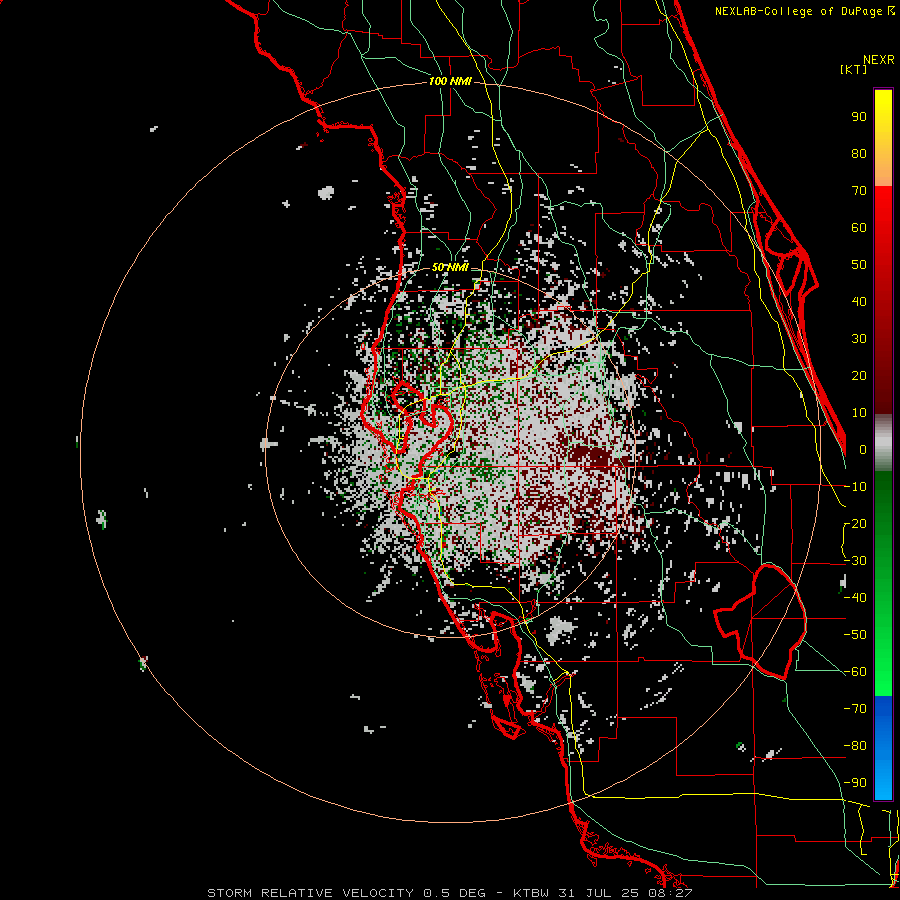Click the blue segment of the color bar

[x=883, y=748]
